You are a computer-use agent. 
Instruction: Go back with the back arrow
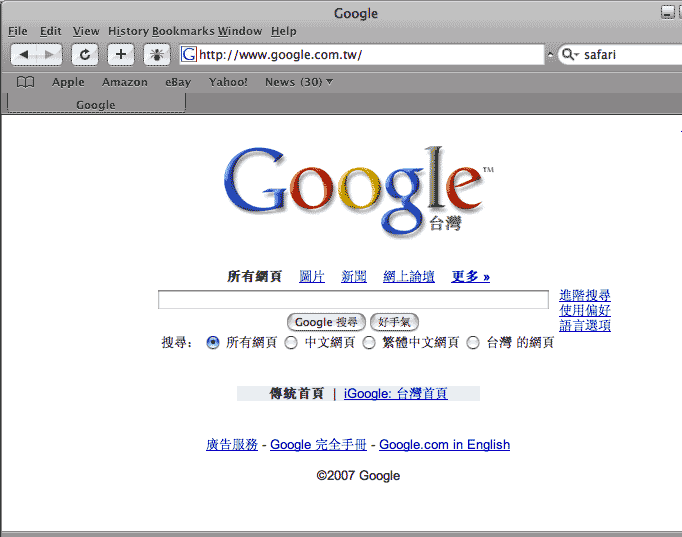point(23,54)
